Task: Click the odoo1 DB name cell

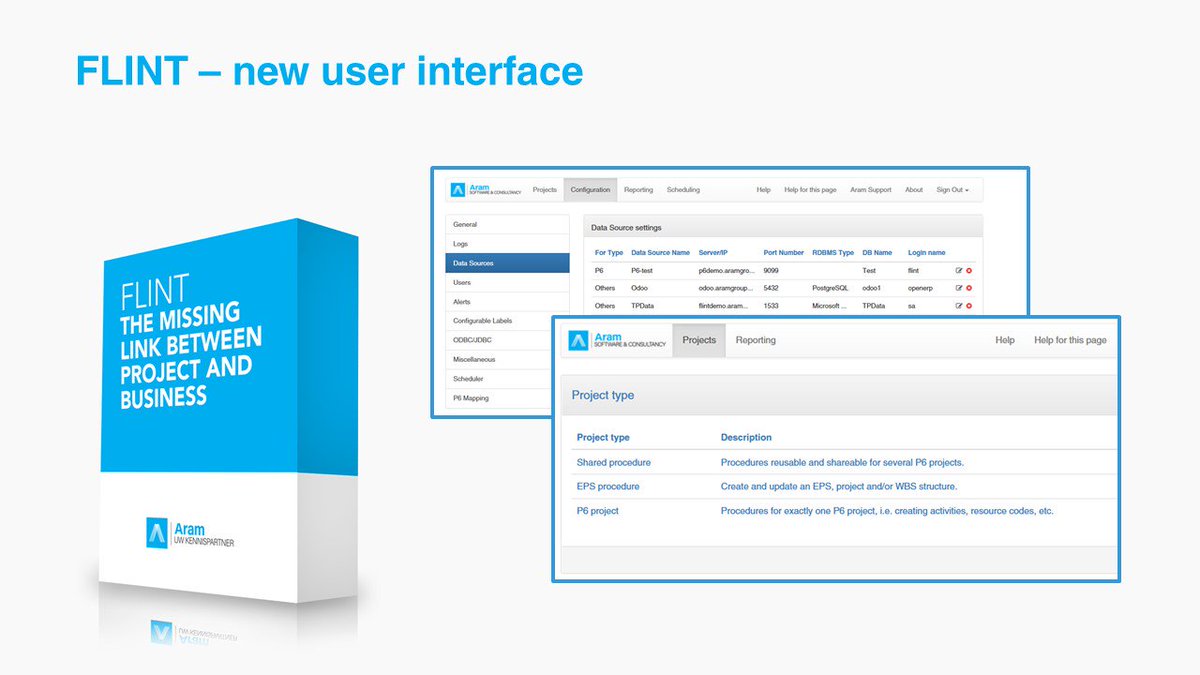Action: tap(873, 288)
